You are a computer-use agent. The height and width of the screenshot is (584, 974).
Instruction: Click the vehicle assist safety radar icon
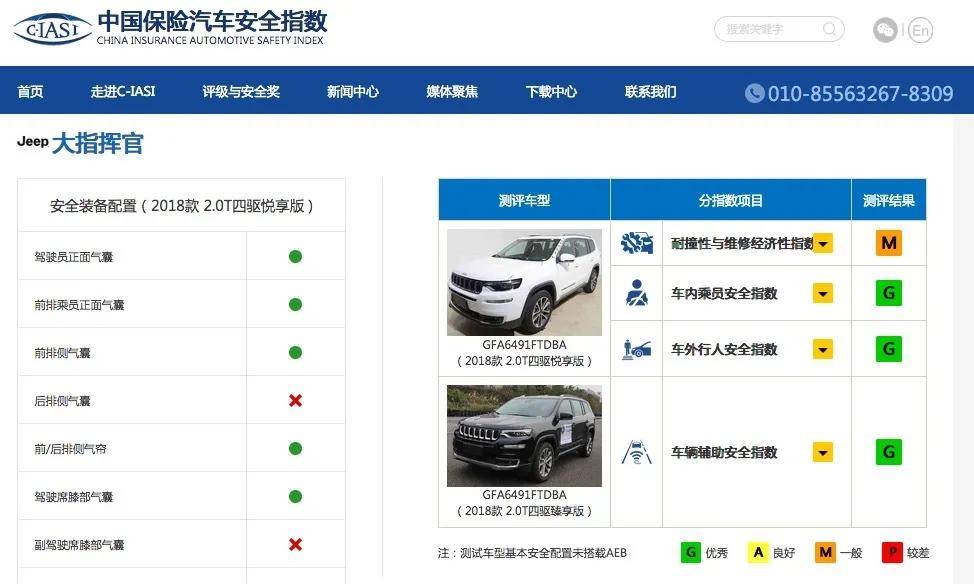pyautogui.click(x=636, y=452)
